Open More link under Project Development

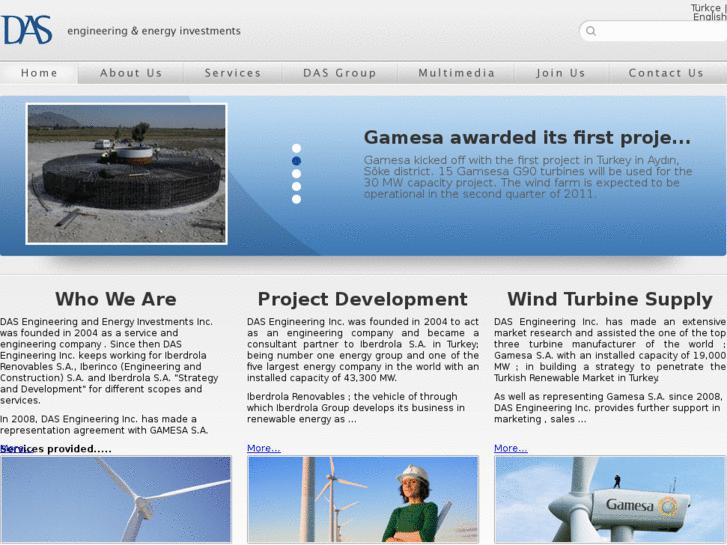263,448
